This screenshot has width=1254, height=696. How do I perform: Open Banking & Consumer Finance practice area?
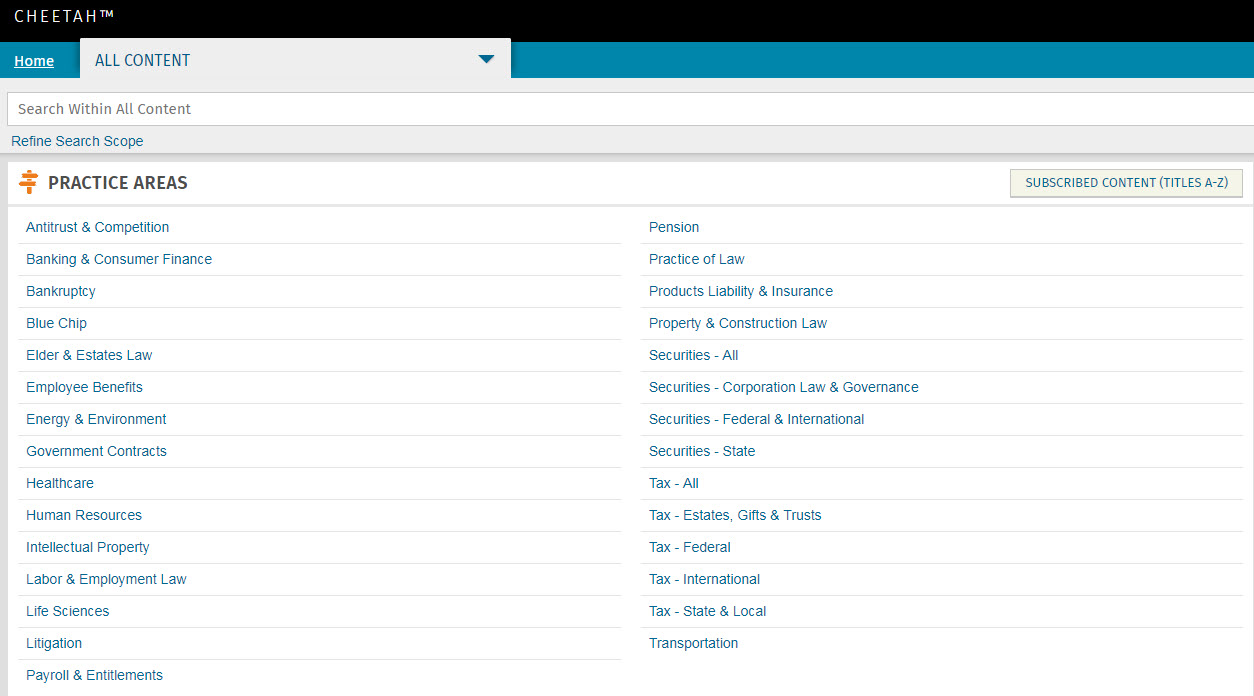(x=119, y=259)
